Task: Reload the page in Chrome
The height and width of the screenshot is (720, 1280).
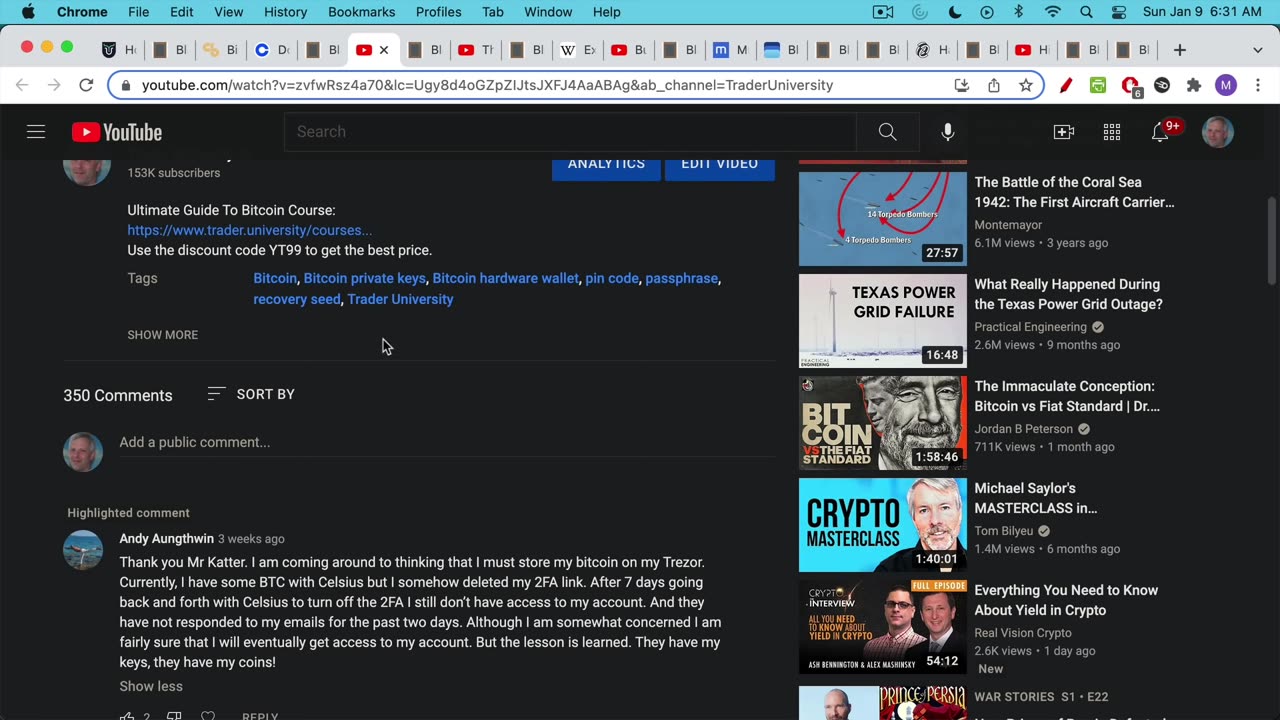Action: tap(86, 85)
